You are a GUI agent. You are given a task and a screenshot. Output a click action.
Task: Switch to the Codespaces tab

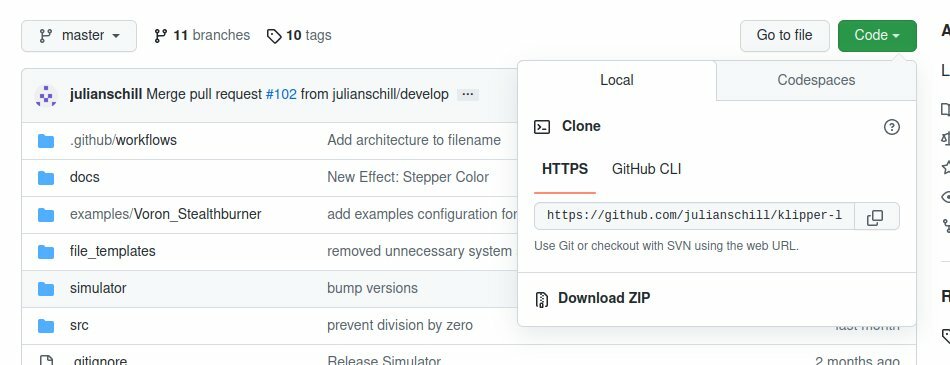[816, 80]
